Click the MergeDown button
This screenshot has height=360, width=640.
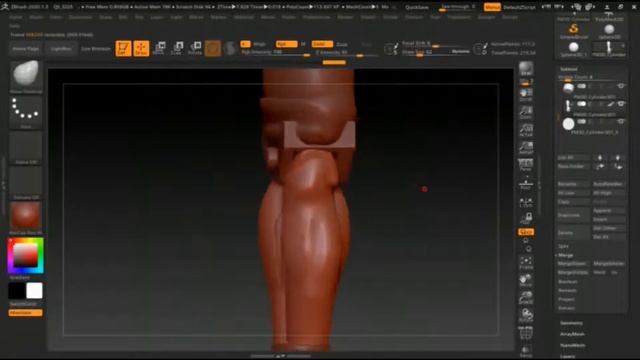(572, 264)
